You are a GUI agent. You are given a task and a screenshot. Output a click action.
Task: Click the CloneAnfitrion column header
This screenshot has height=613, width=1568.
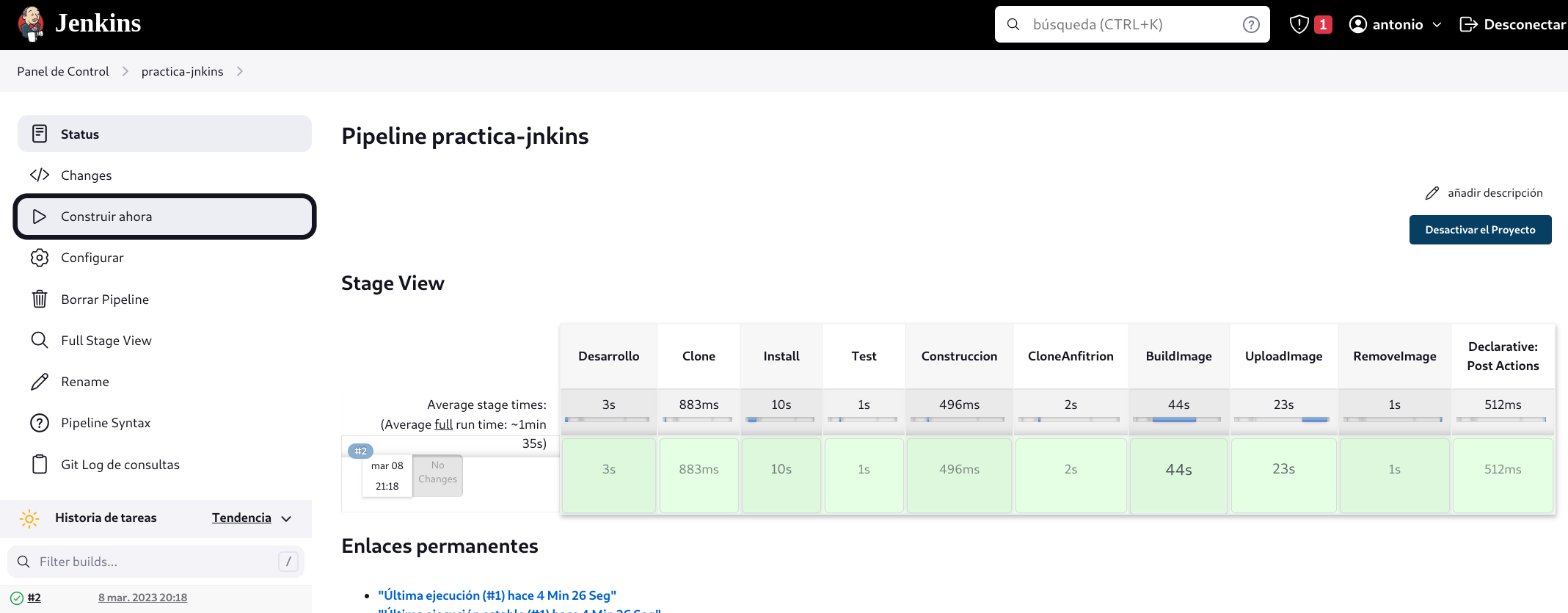click(x=1071, y=356)
